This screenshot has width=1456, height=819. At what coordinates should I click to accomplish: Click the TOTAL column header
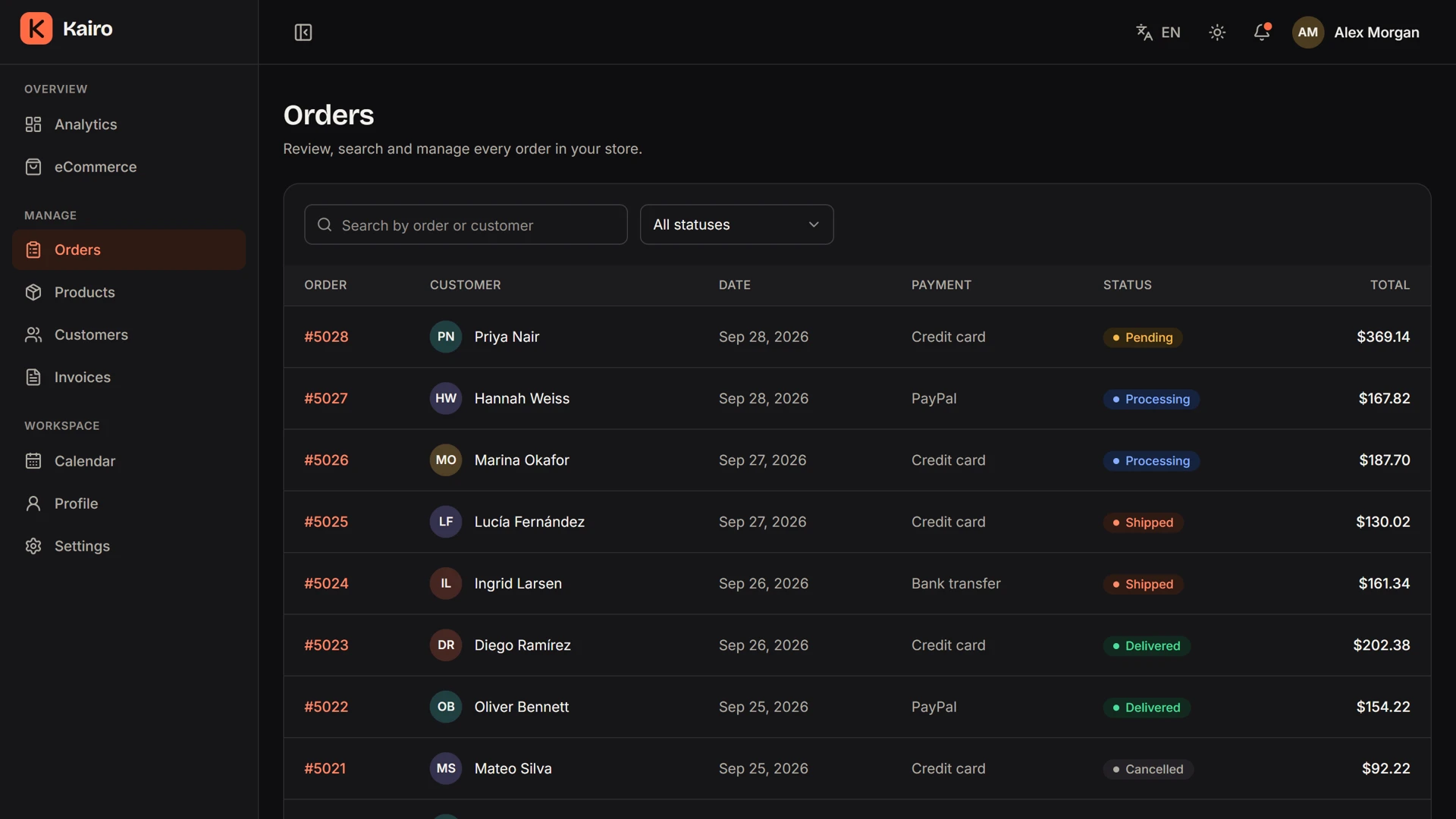1389,285
